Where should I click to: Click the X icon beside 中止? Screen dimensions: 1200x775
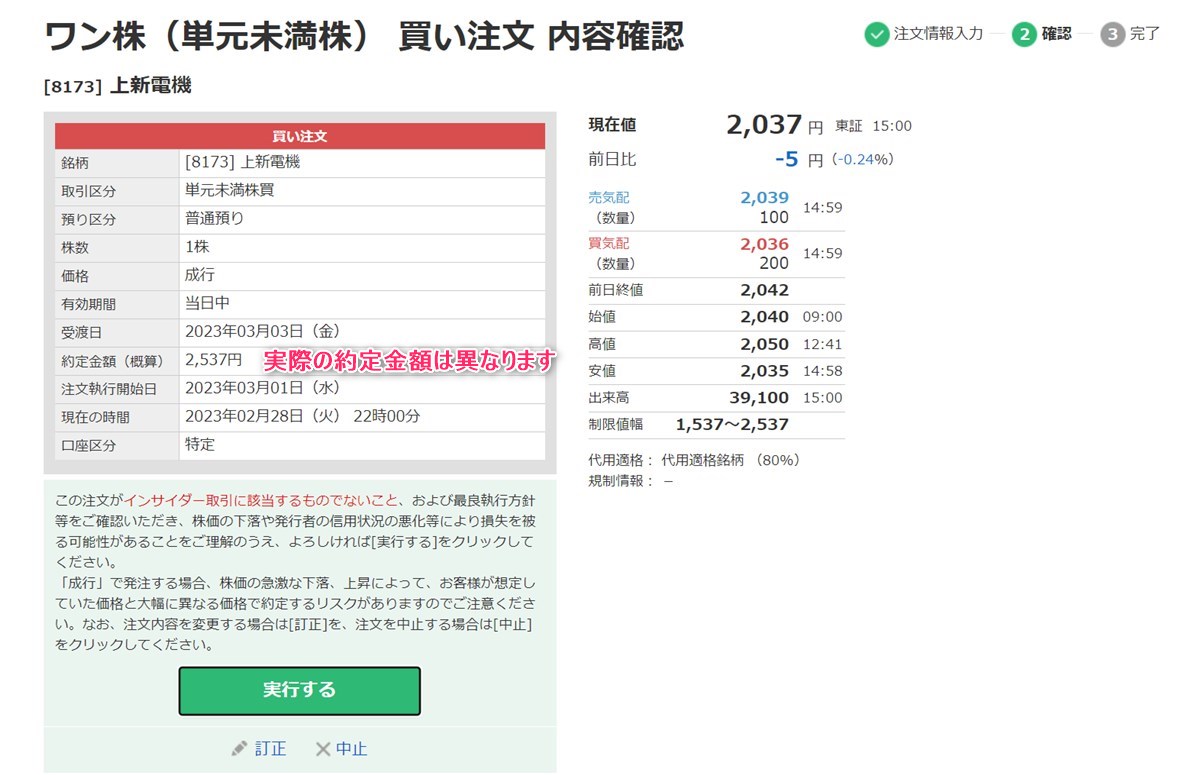pyautogui.click(x=322, y=749)
